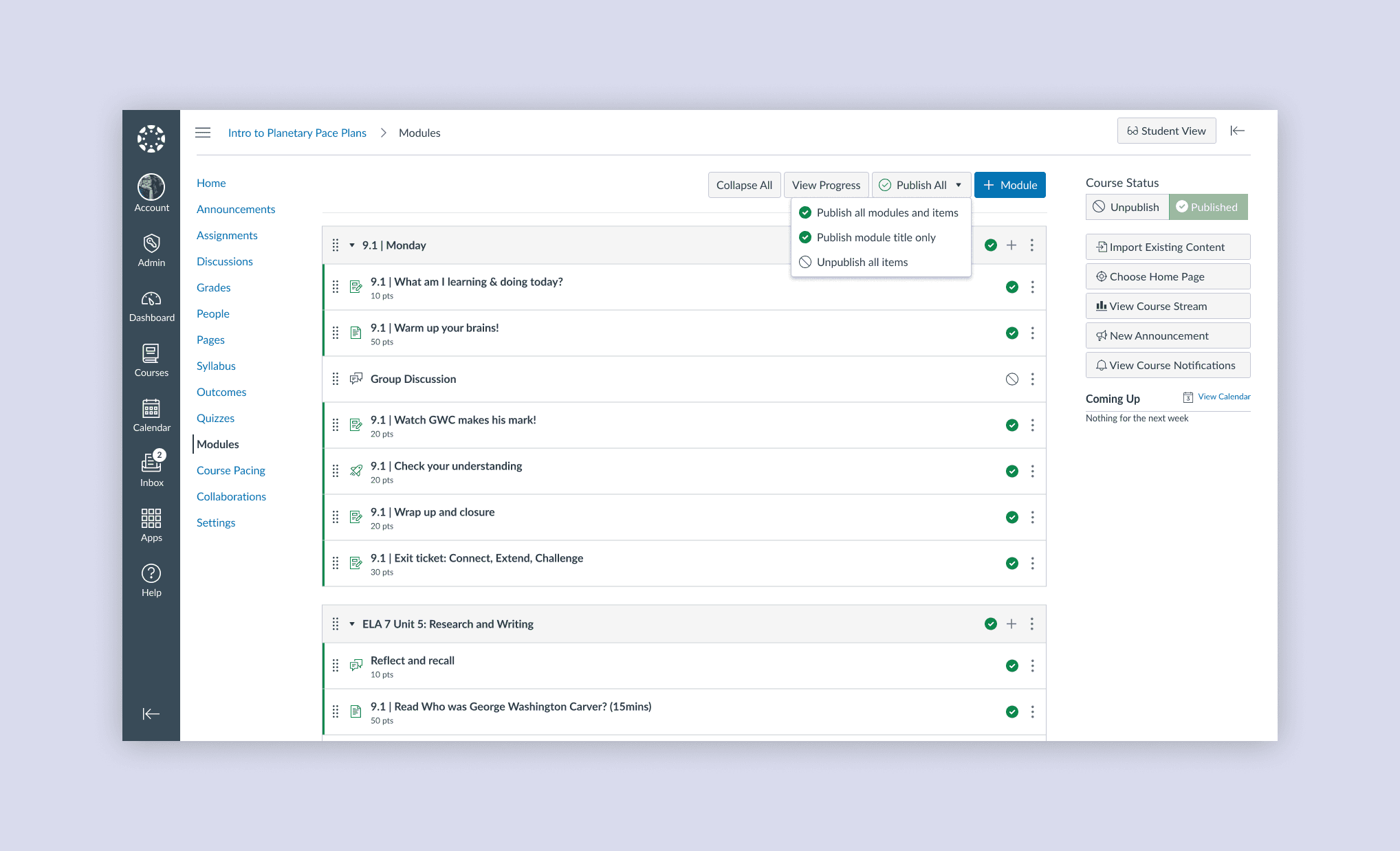Open Apps in global navigation
Screen dimensions: 1400x851
(151, 525)
